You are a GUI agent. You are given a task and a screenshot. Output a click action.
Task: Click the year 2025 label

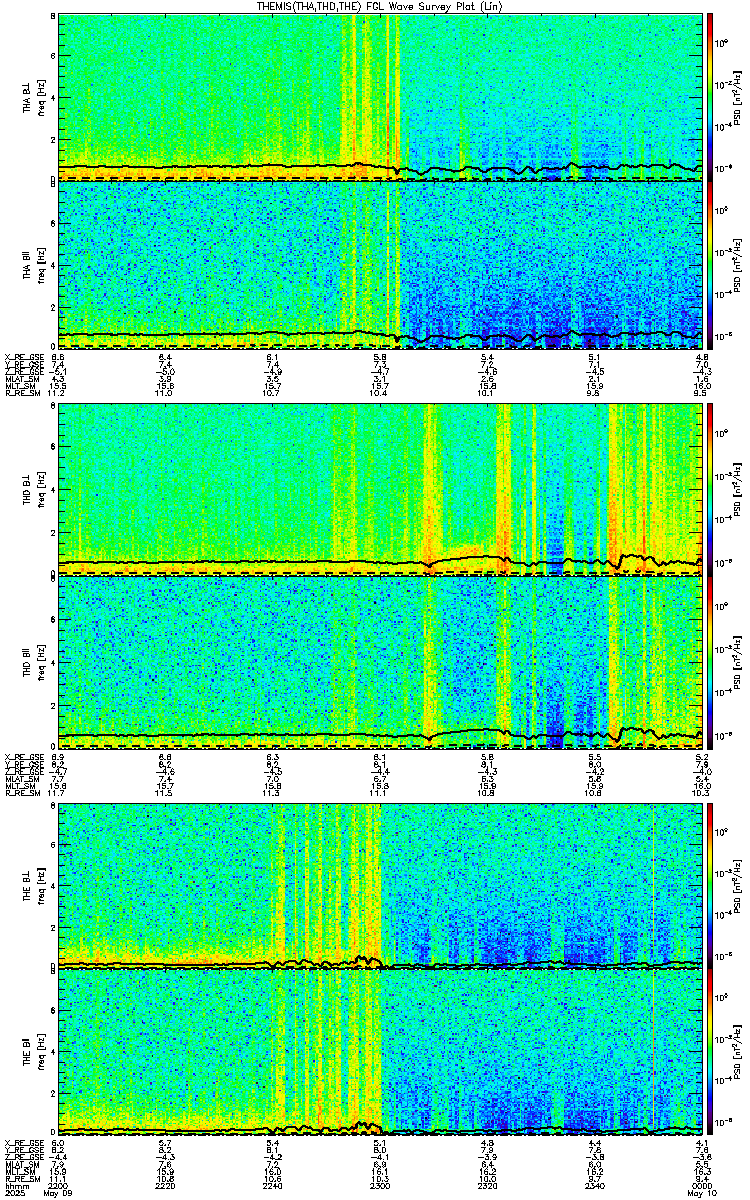click(14, 1194)
